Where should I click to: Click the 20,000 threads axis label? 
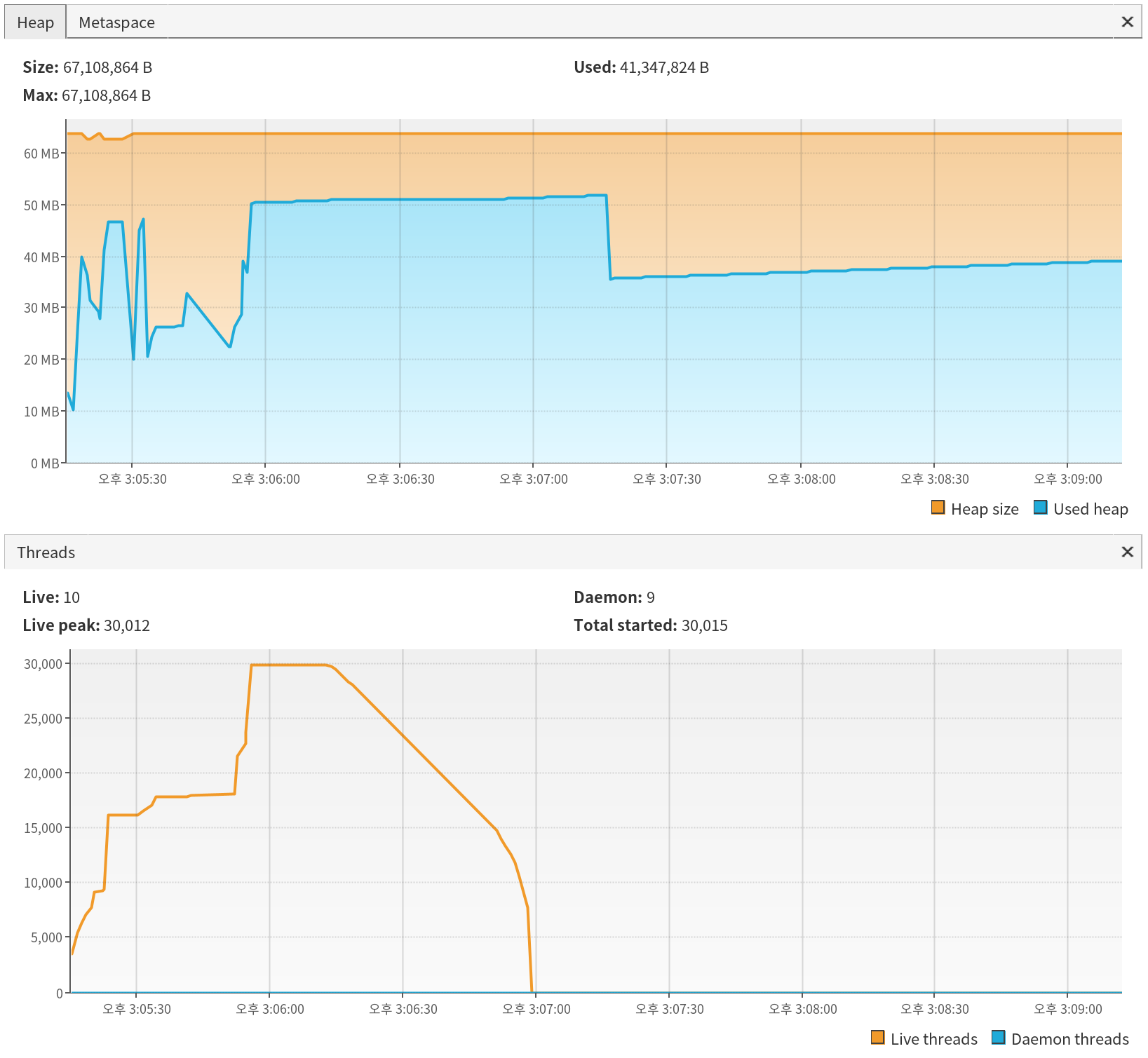click(43, 773)
